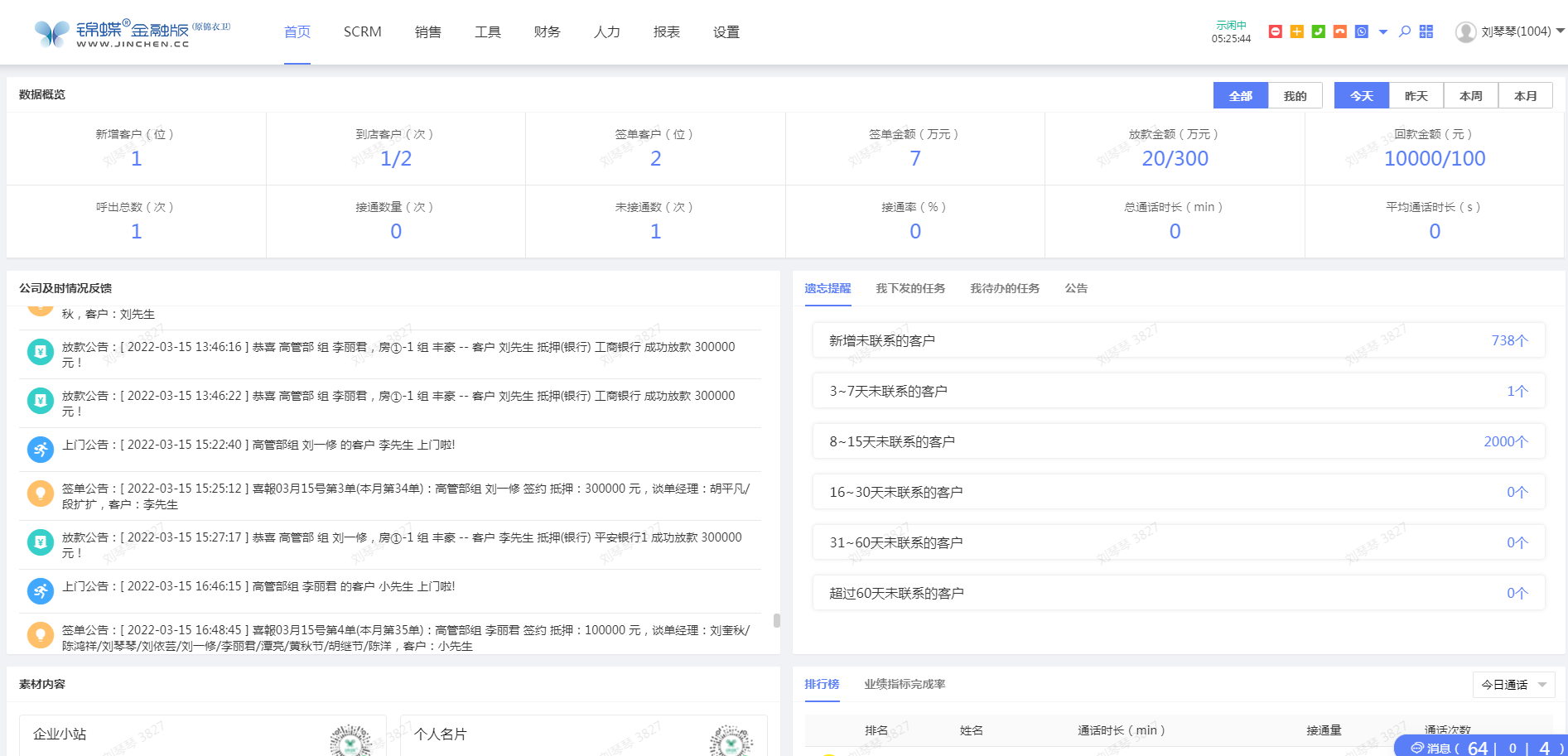Open the 0个 link for 16~30天未联系的客户

(1517, 492)
